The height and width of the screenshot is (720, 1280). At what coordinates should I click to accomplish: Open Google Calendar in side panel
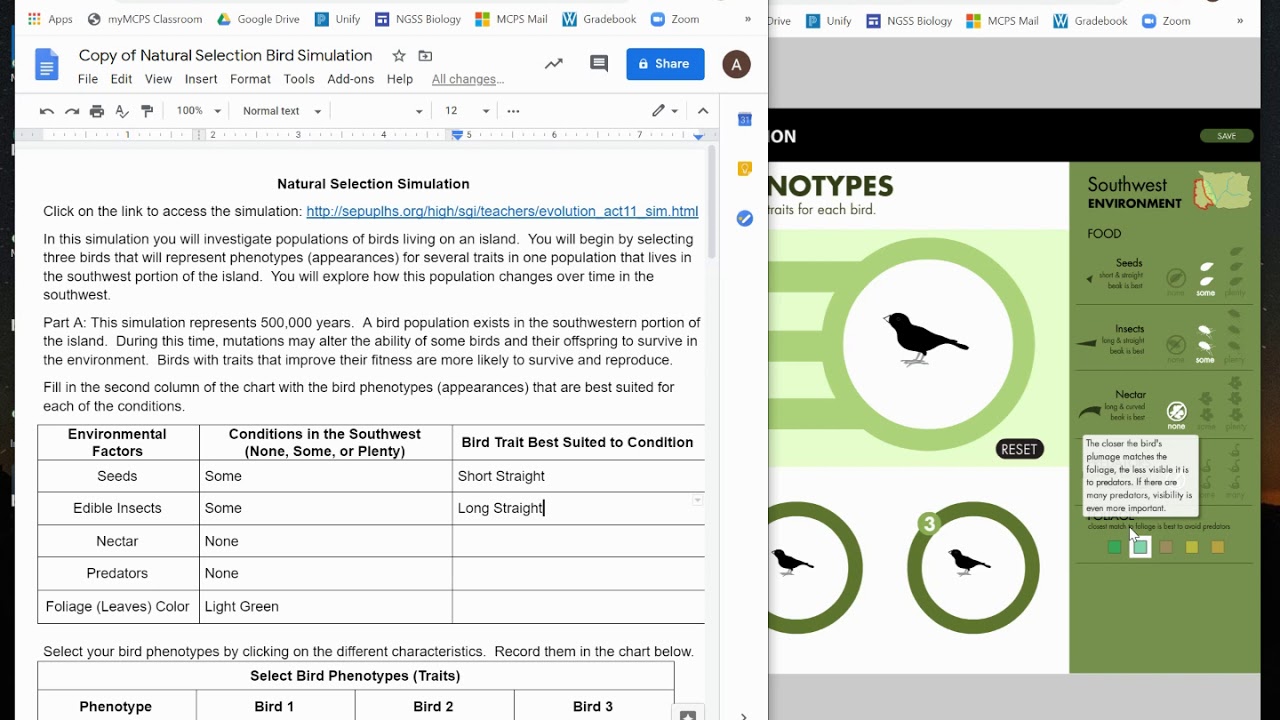[744, 120]
